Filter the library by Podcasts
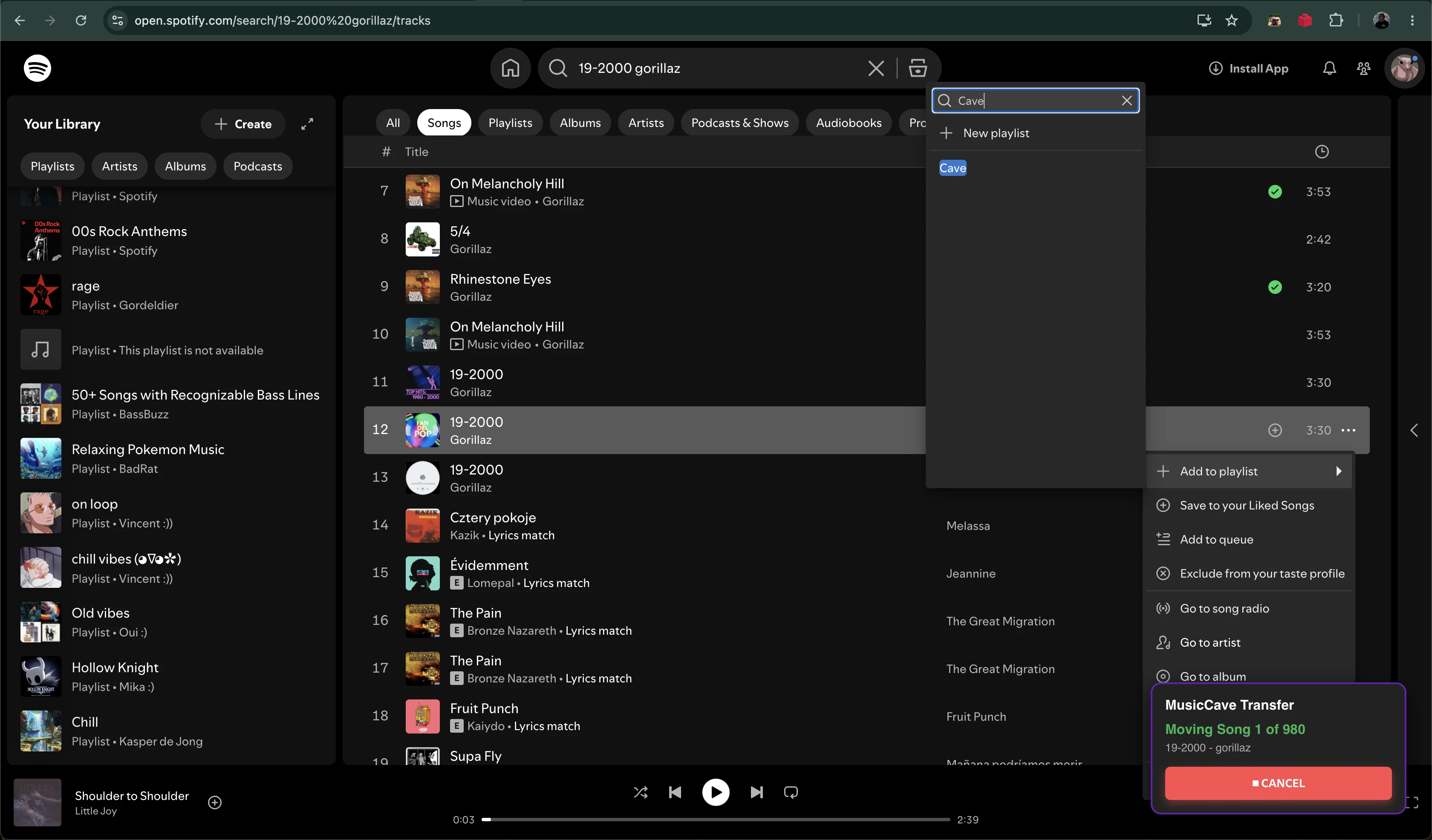Image resolution: width=1432 pixels, height=840 pixels. click(x=257, y=167)
